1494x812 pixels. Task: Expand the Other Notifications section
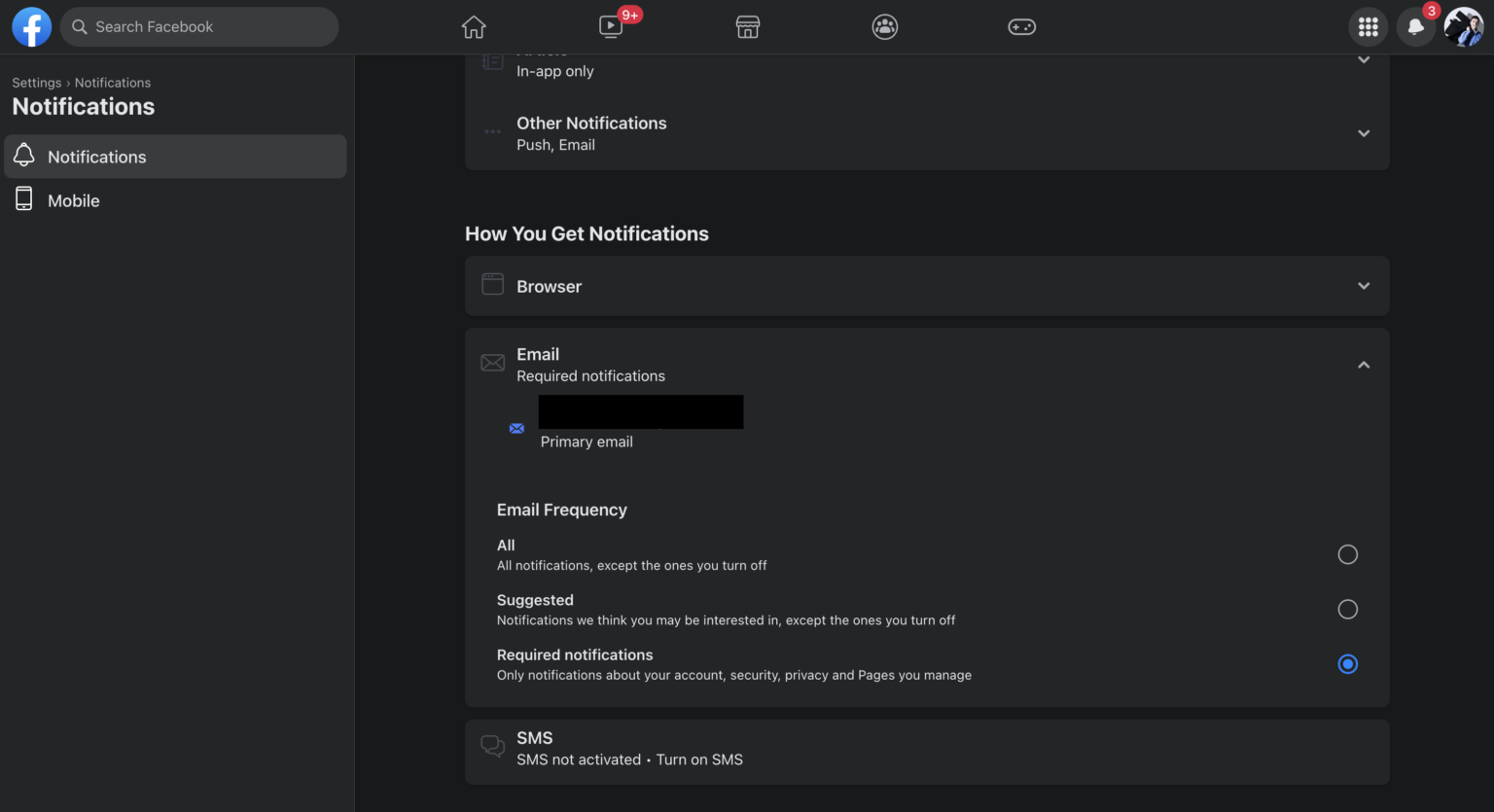tap(1364, 133)
